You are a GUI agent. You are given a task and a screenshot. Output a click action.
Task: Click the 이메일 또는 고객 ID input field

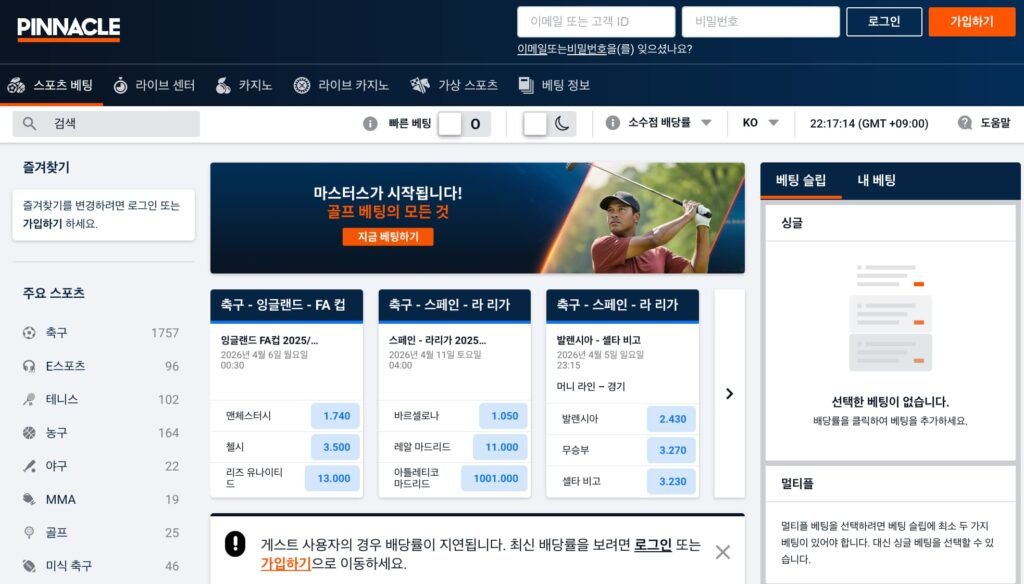coord(596,21)
